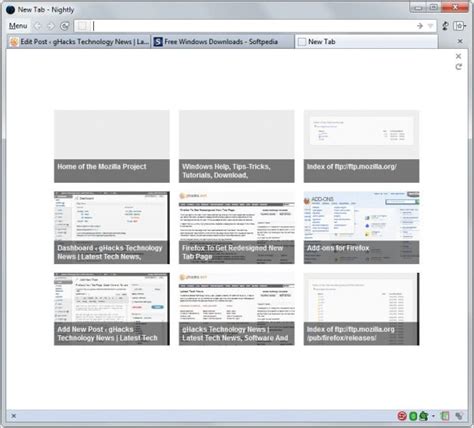Open Index of ftp.mozilla.org pub/firefox/releases tile
Image resolution: width=474 pixels, height=428 pixels.
(x=361, y=309)
